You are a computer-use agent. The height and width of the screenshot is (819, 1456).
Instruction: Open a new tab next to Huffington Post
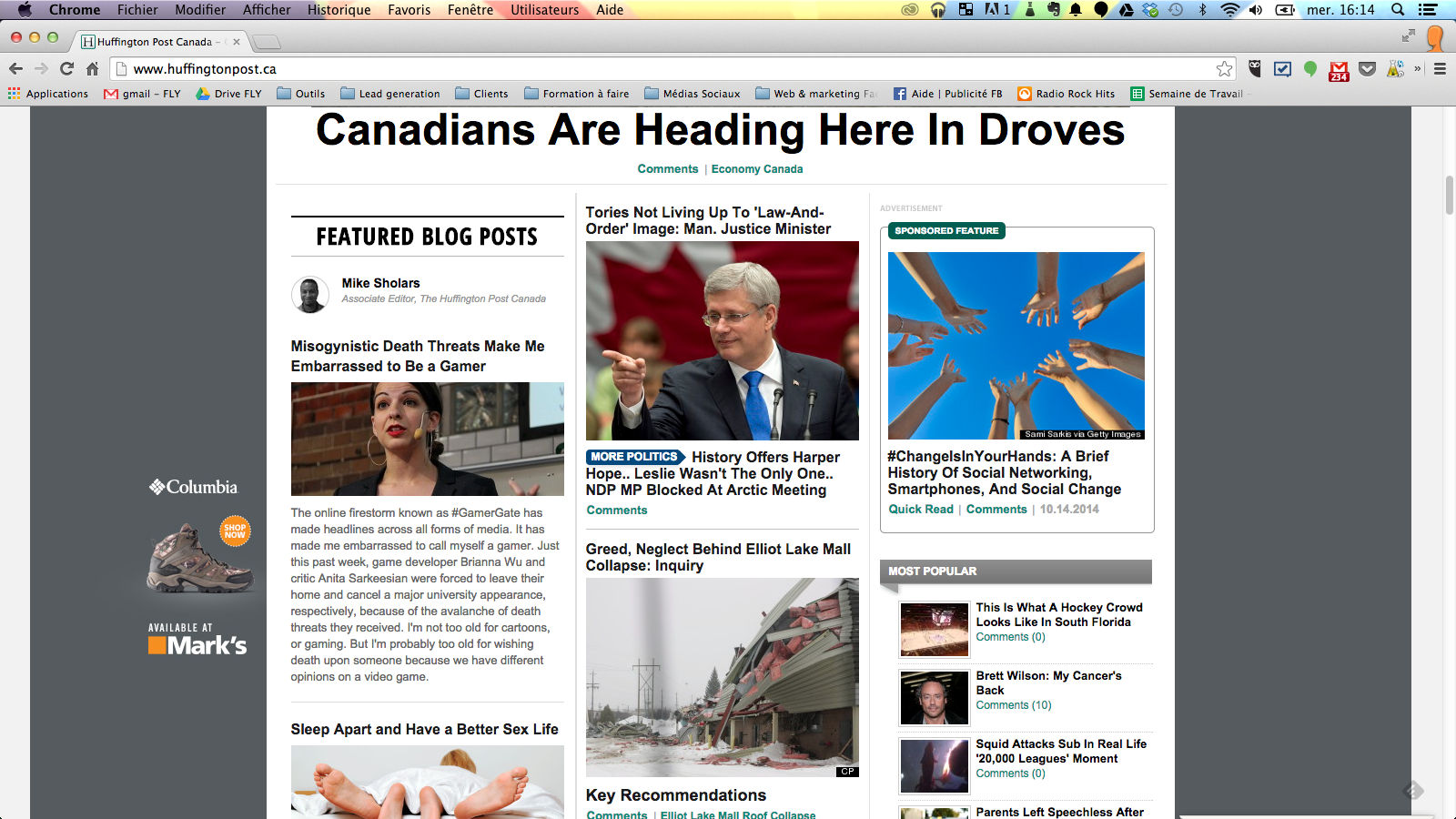pyautogui.click(x=266, y=42)
